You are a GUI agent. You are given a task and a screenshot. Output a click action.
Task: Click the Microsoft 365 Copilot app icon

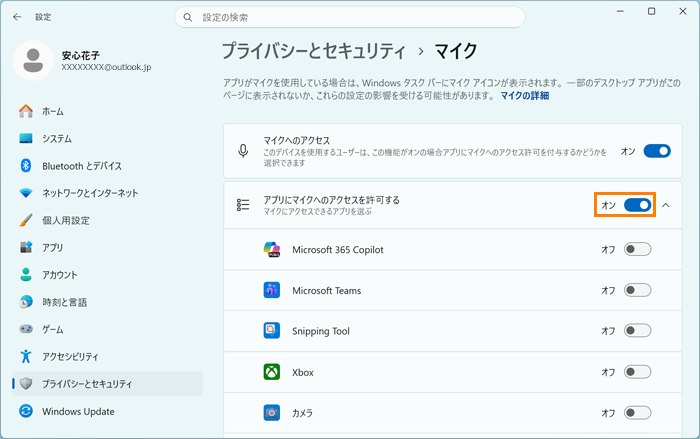pyautogui.click(x=271, y=249)
